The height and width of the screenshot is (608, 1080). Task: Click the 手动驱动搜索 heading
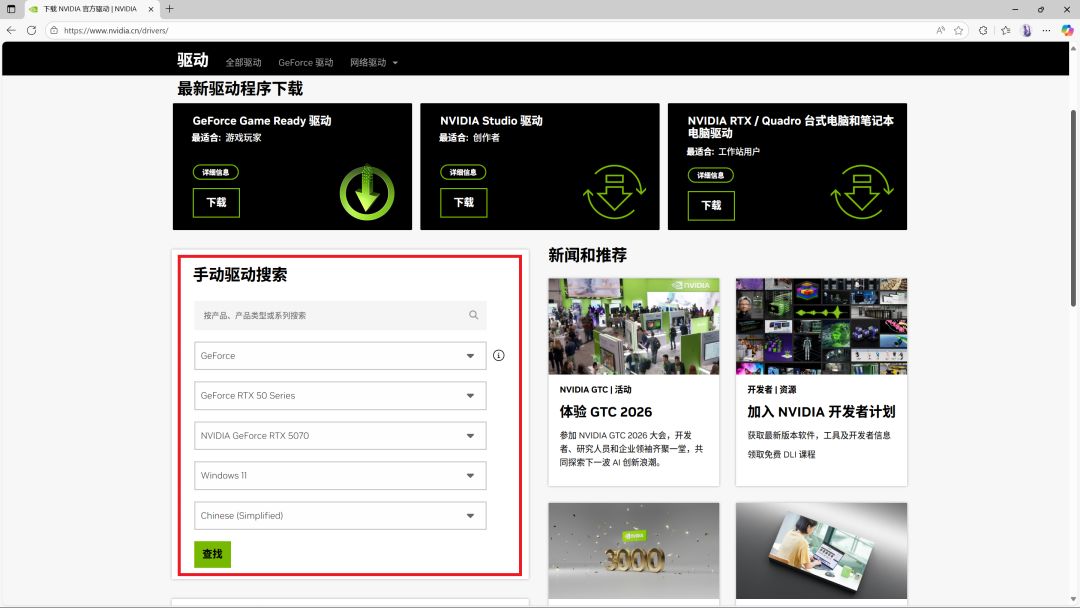tap(240, 275)
